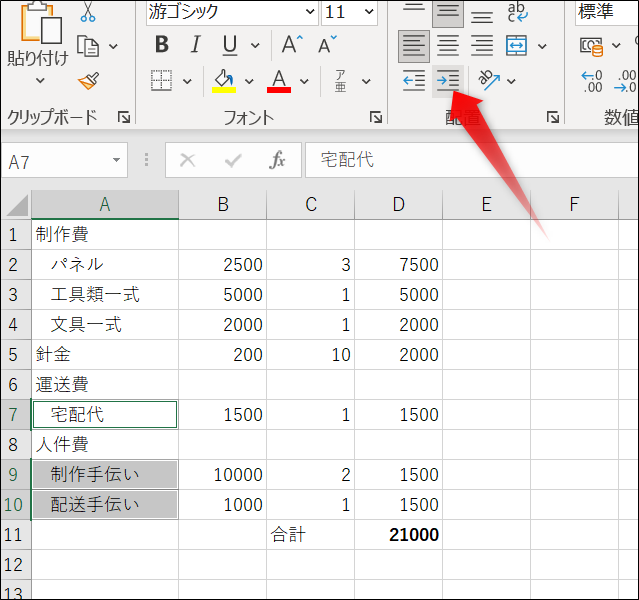This screenshot has width=639, height=600.
Task: Open the font size 11 dropdown
Action: click(369, 11)
